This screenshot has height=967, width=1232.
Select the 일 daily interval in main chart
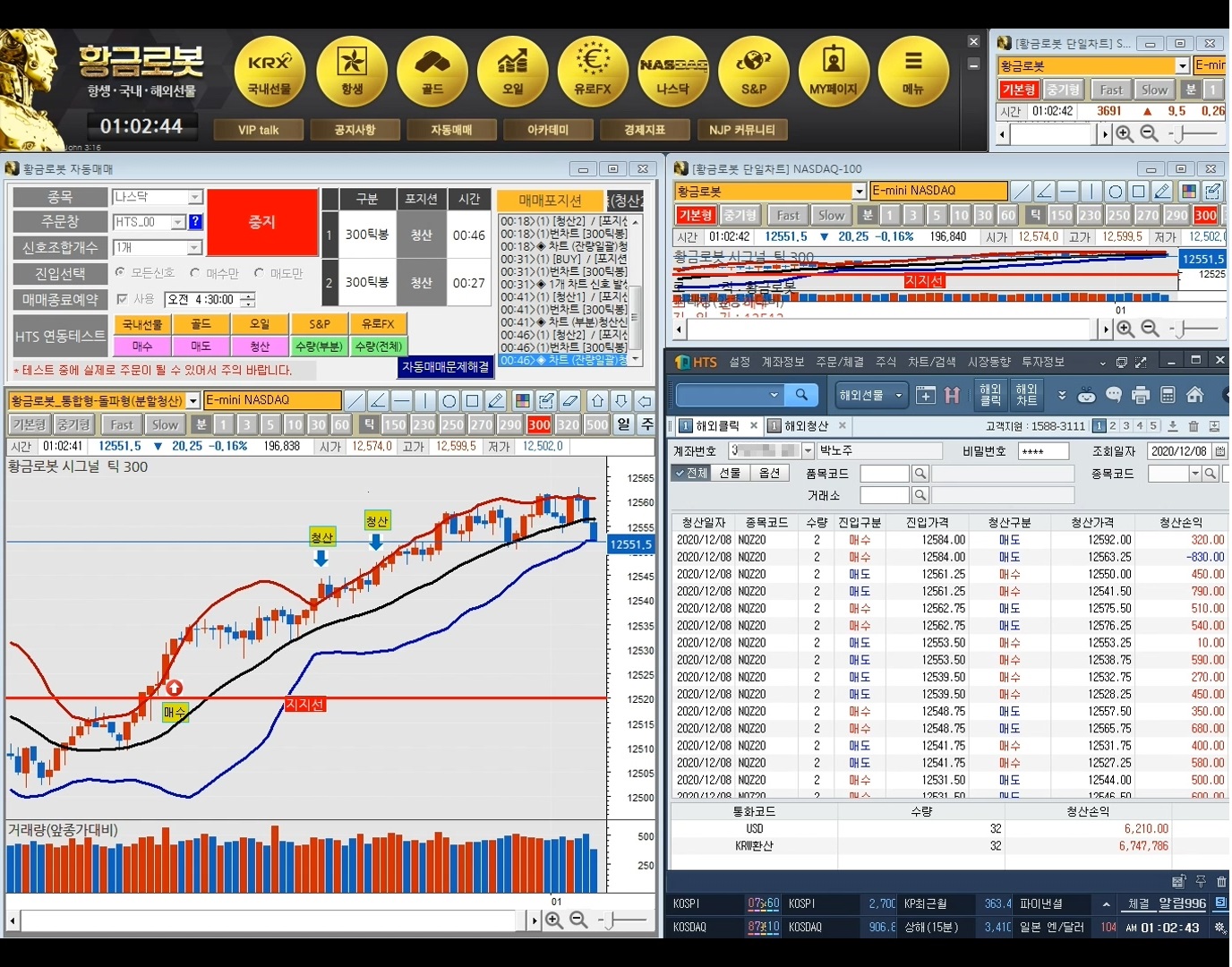623,424
